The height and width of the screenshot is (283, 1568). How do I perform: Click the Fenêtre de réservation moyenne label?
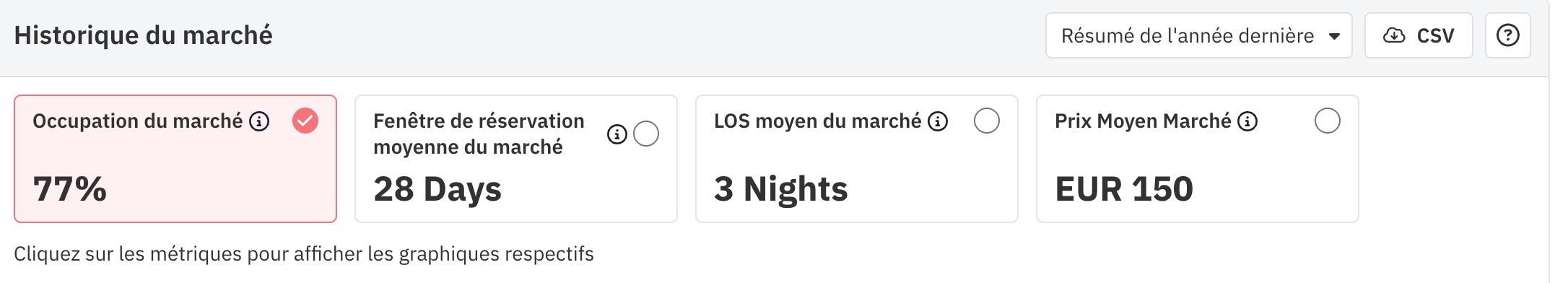tap(479, 134)
